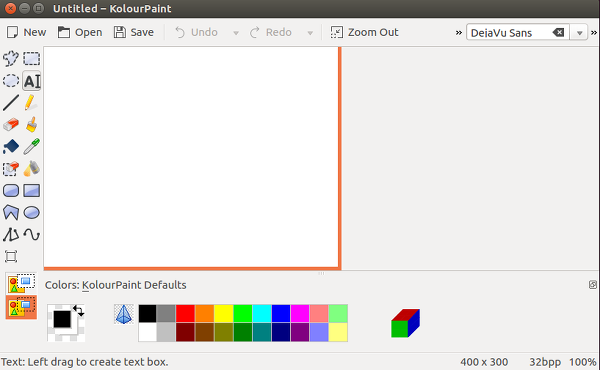Image resolution: width=600 pixels, height=370 pixels.
Task: Expand the Undo history dropdown arrow
Action: coord(236,33)
